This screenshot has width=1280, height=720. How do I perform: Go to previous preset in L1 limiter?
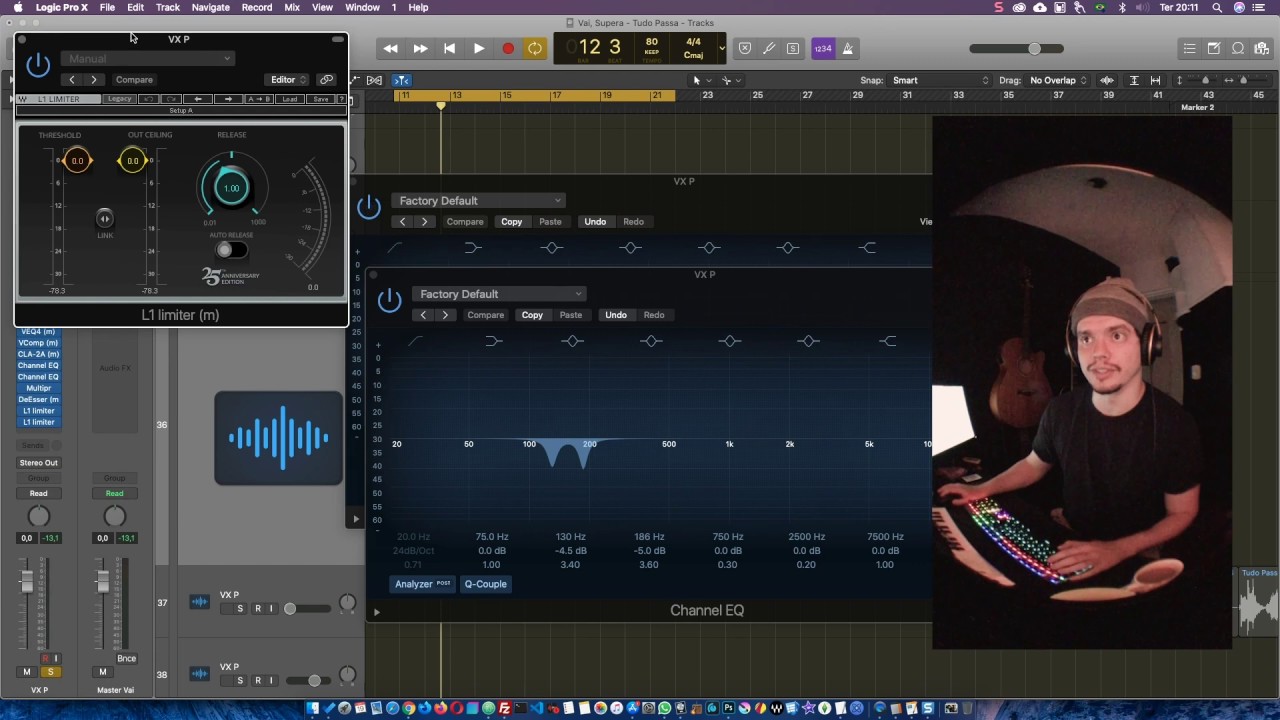72,80
